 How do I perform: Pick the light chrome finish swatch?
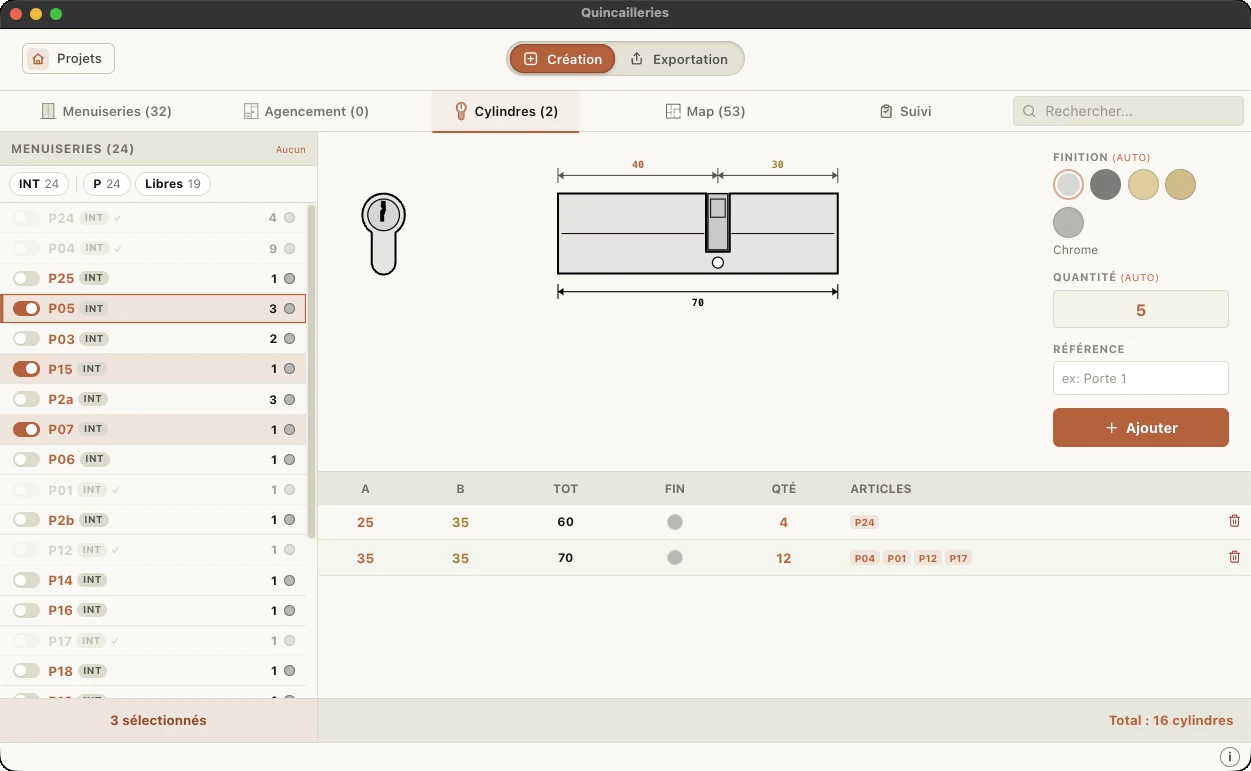click(x=1068, y=184)
